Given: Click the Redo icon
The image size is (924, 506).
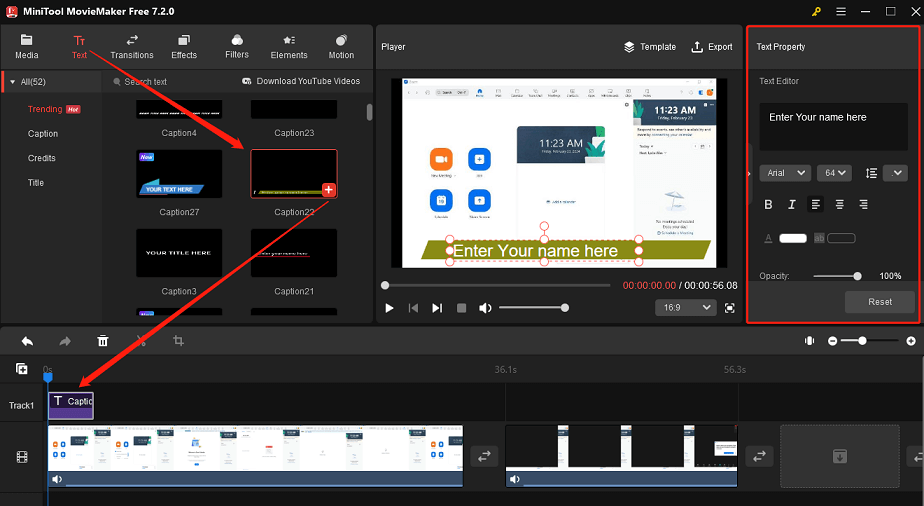Looking at the screenshot, I should pyautogui.click(x=65, y=341).
